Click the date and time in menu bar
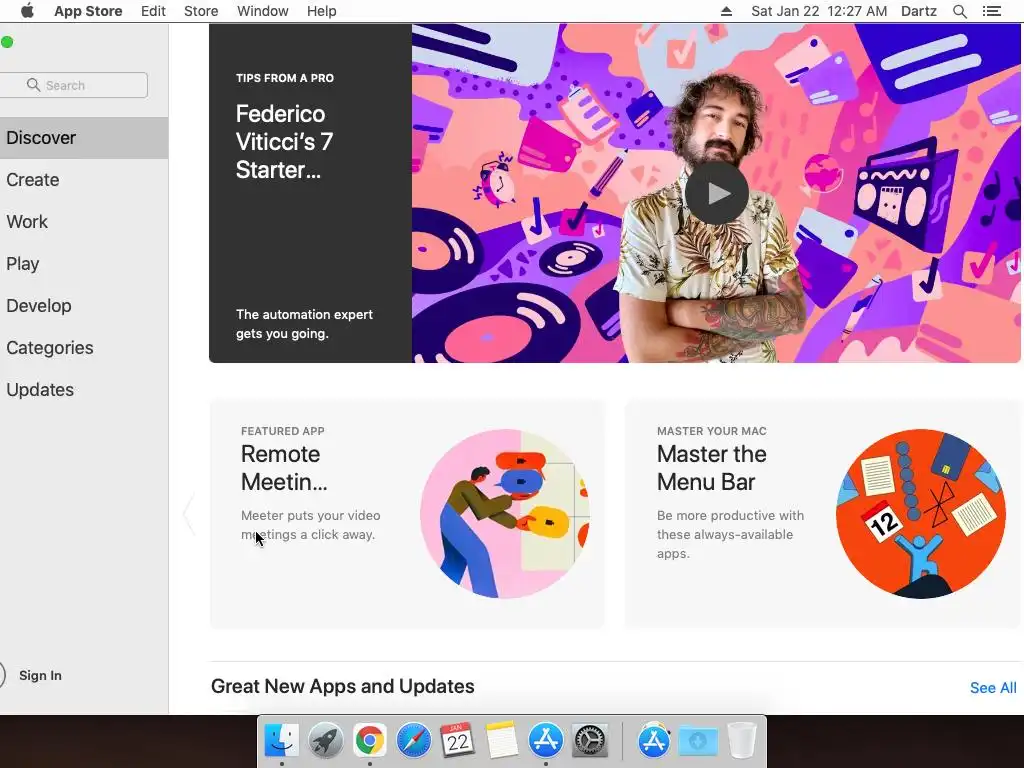 click(819, 11)
